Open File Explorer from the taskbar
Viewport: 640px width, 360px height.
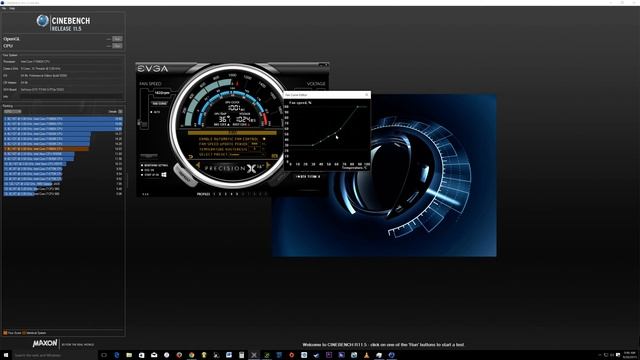[129, 355]
